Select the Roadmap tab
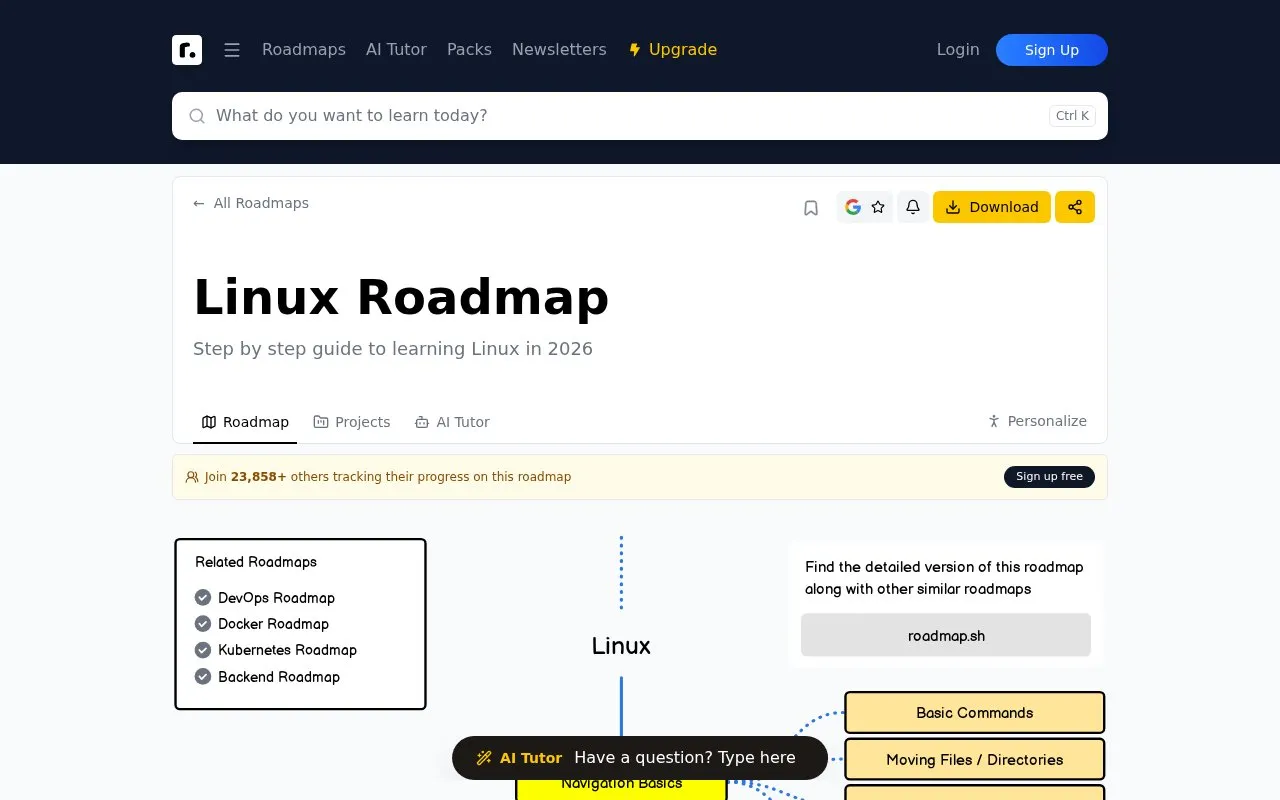The width and height of the screenshot is (1280, 800). [245, 422]
